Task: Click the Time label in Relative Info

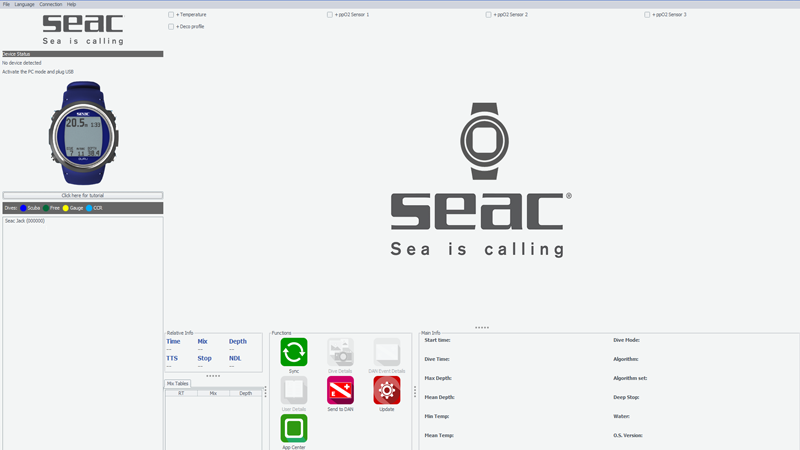Action: pyautogui.click(x=173, y=341)
